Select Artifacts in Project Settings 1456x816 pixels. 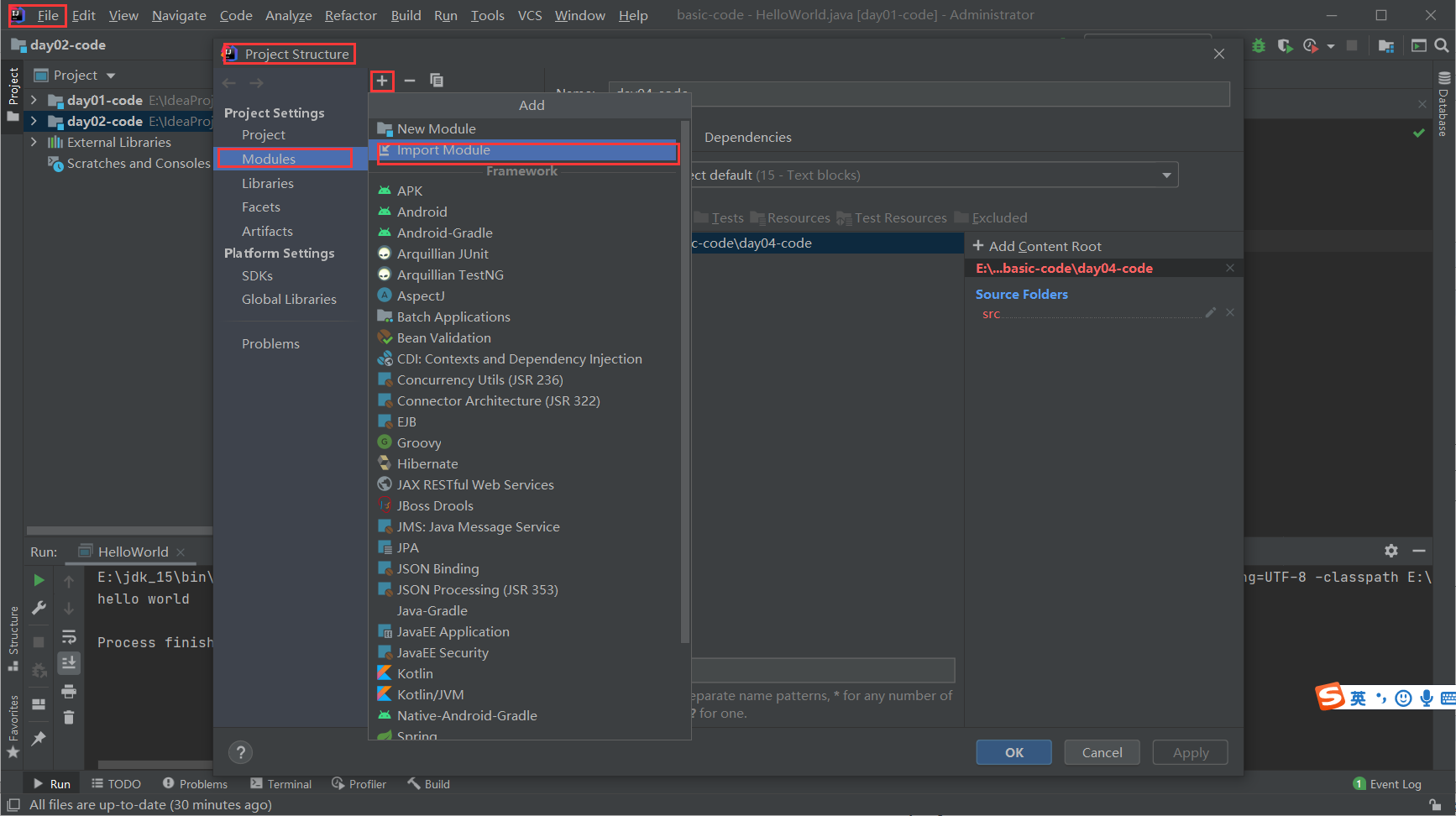click(267, 231)
